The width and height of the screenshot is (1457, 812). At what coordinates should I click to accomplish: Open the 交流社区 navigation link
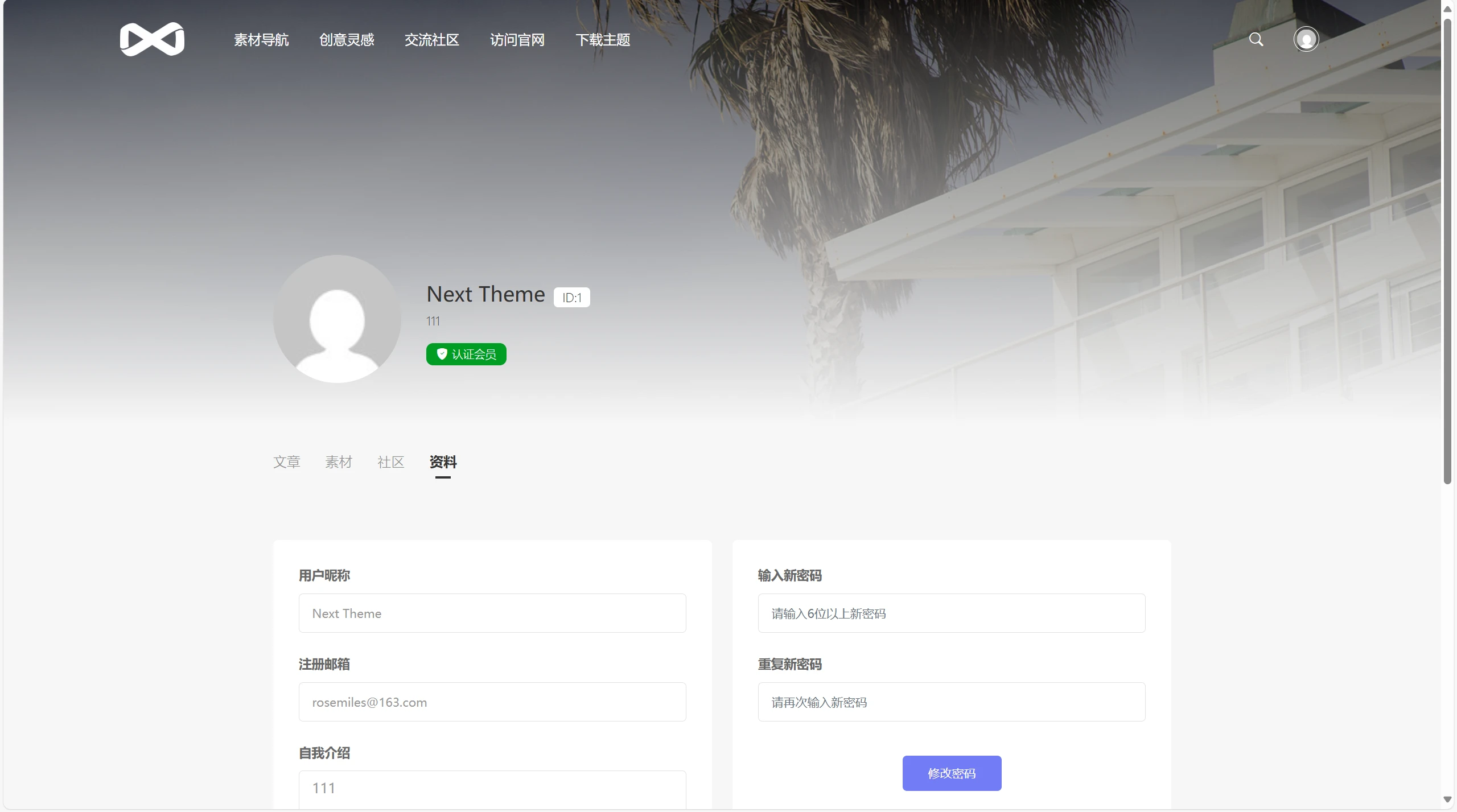click(x=432, y=40)
